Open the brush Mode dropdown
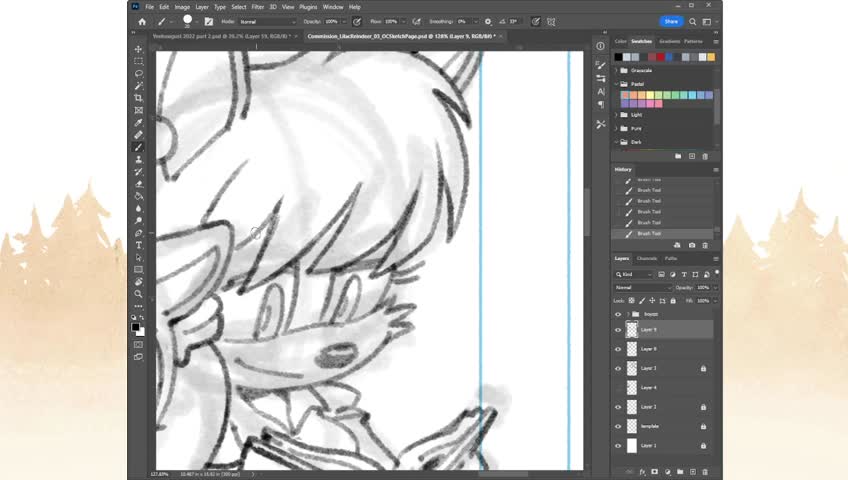 267,21
